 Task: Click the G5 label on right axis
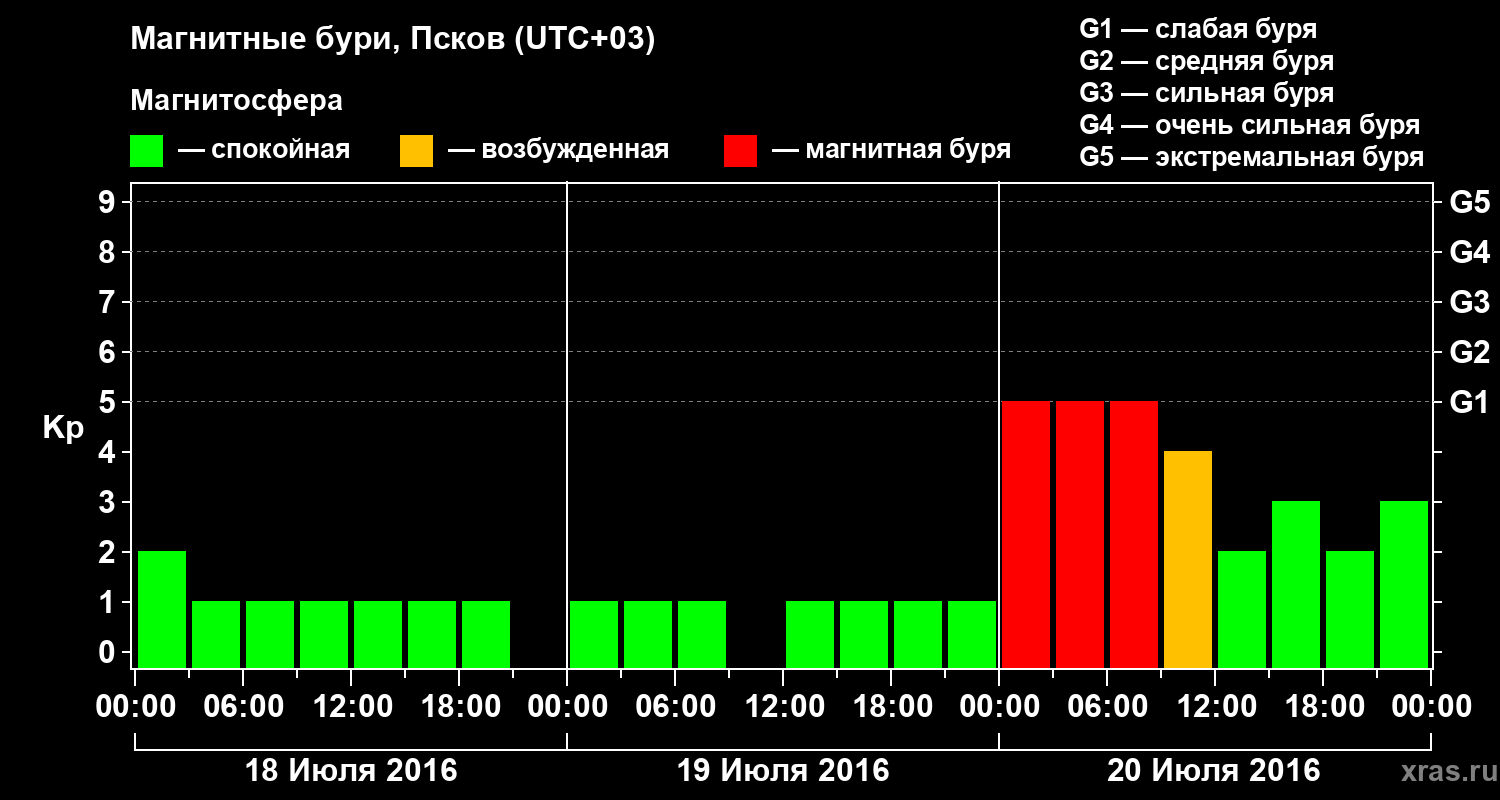coord(1469,202)
